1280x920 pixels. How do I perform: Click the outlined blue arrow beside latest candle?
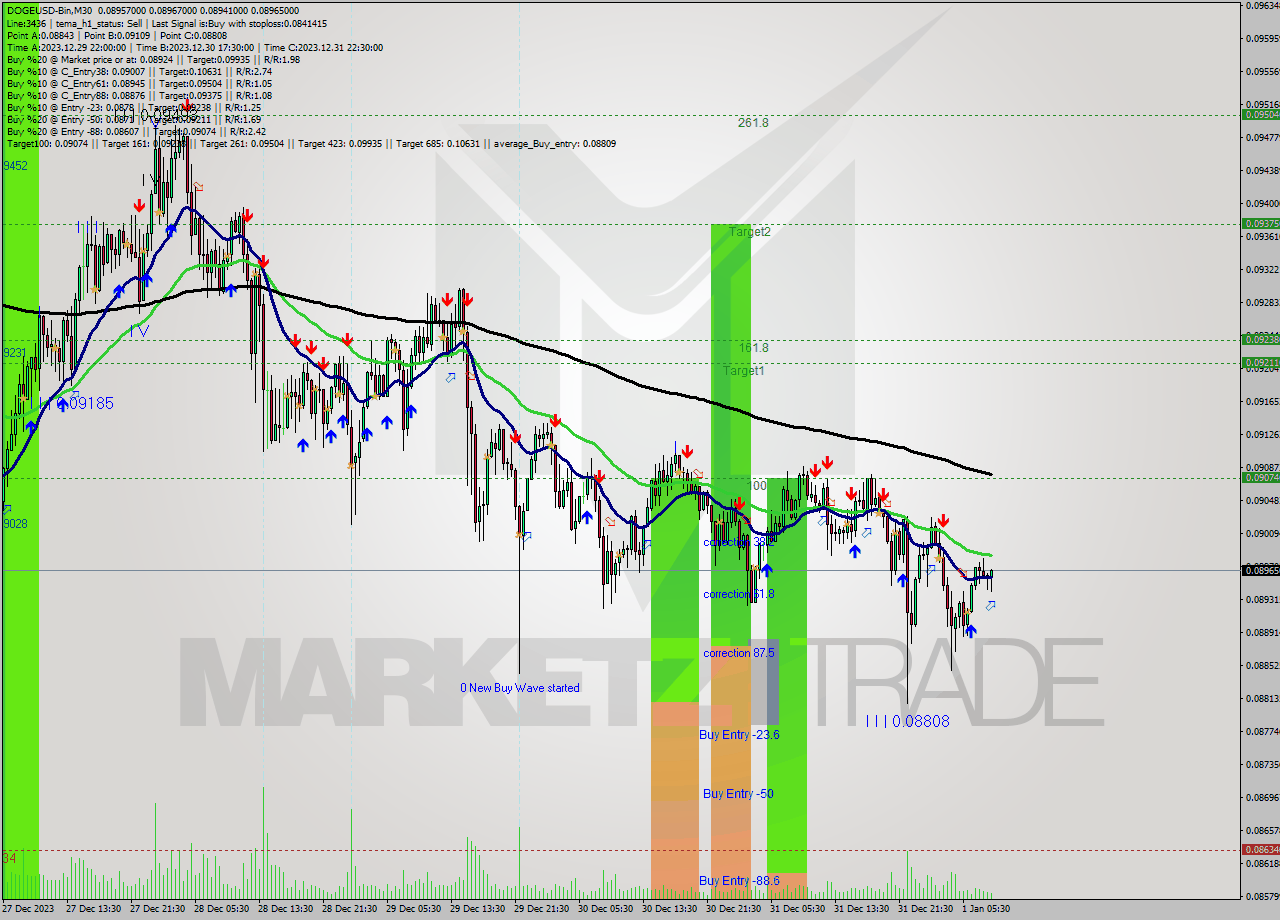990,605
